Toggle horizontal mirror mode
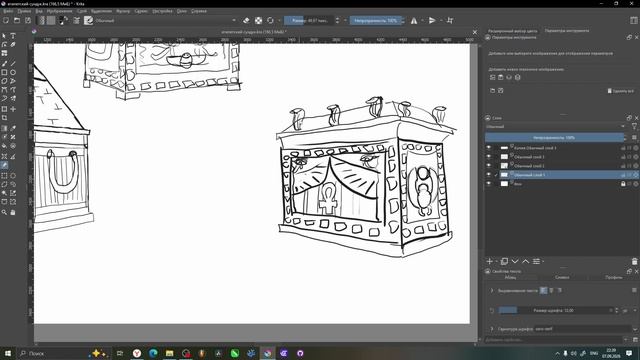The width and height of the screenshot is (640, 360). pyautogui.click(x=414, y=20)
